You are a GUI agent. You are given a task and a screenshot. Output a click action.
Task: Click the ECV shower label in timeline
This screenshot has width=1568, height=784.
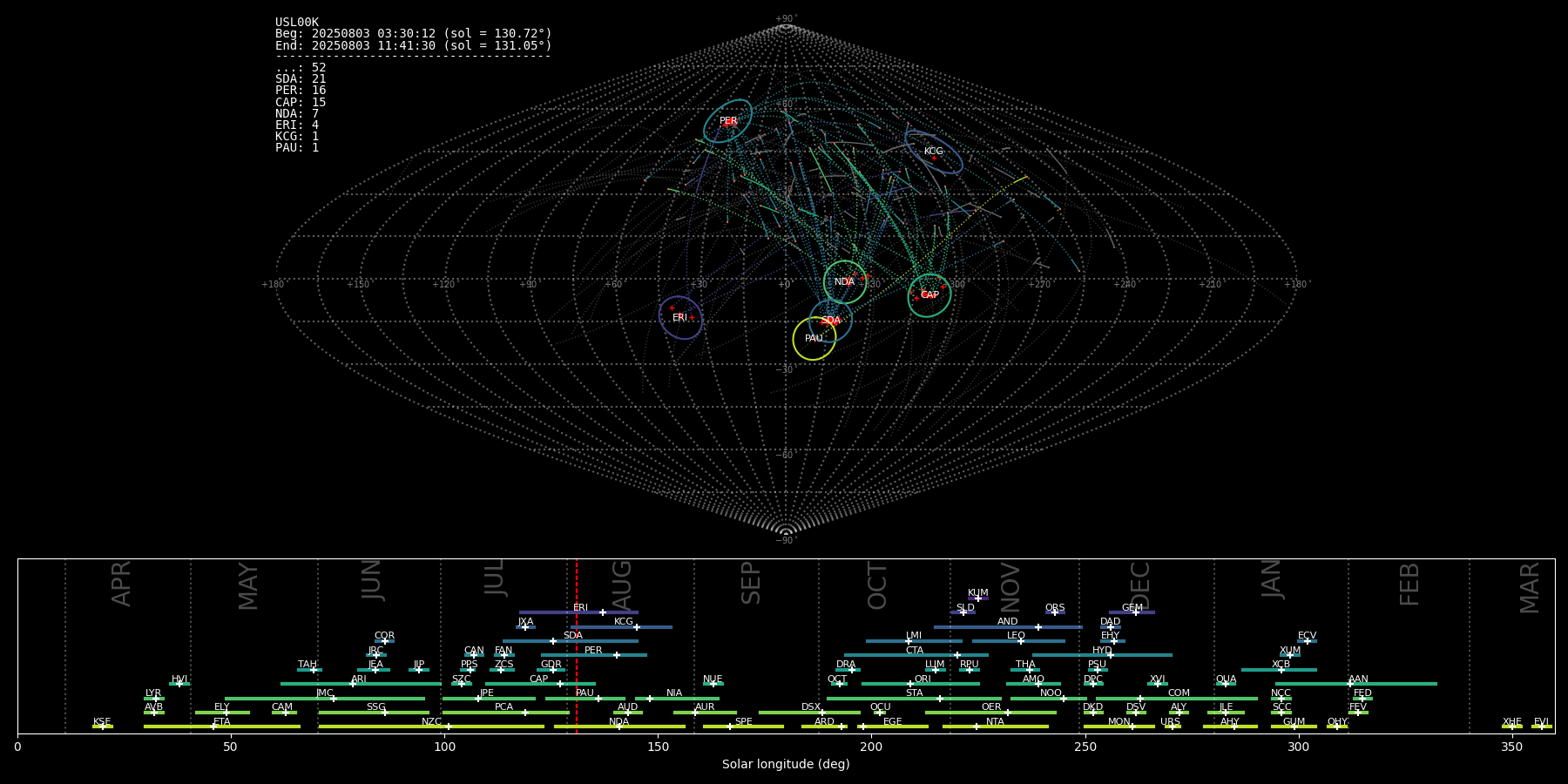click(1307, 636)
